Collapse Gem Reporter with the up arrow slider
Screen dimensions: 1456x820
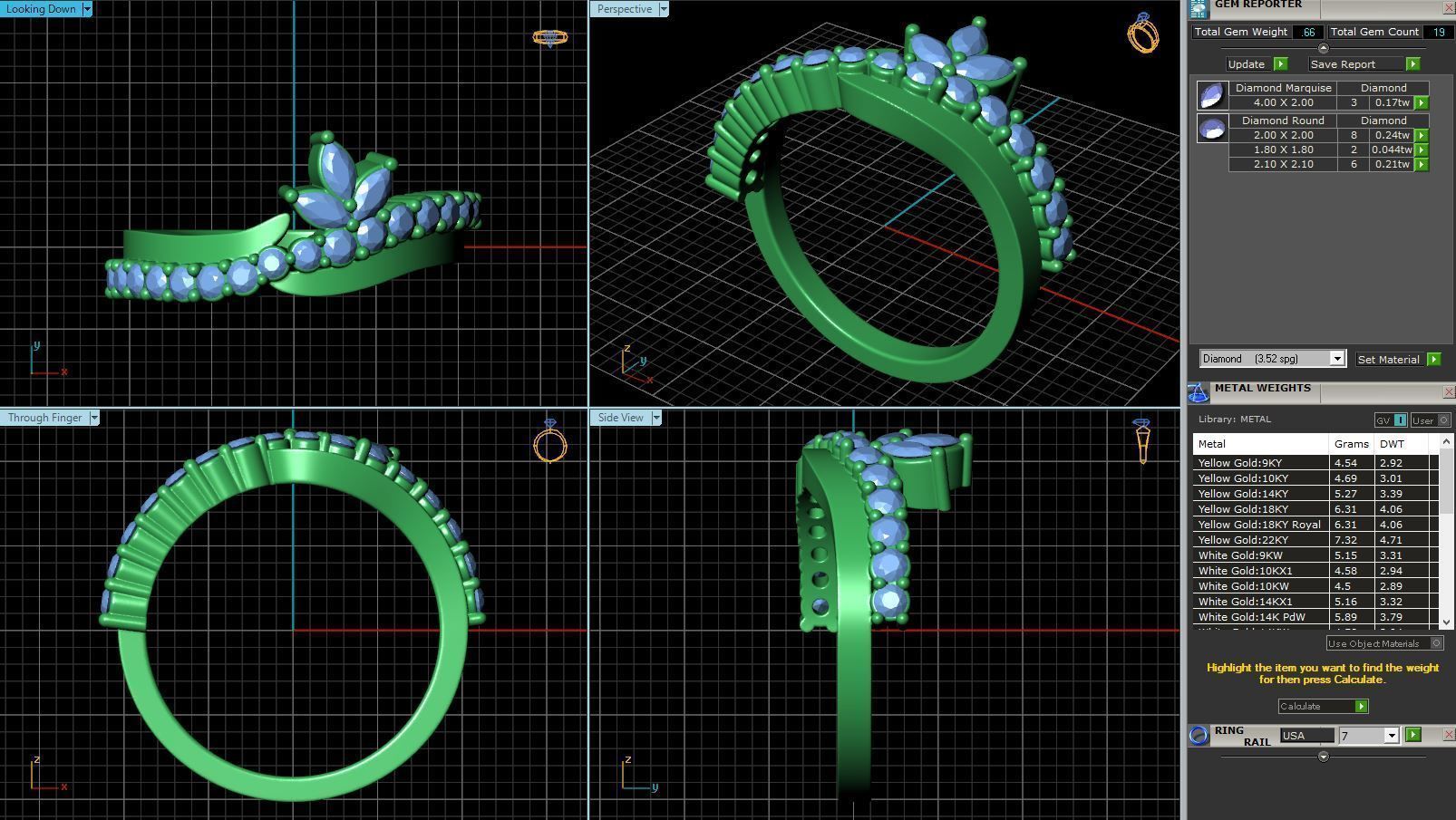1323,48
